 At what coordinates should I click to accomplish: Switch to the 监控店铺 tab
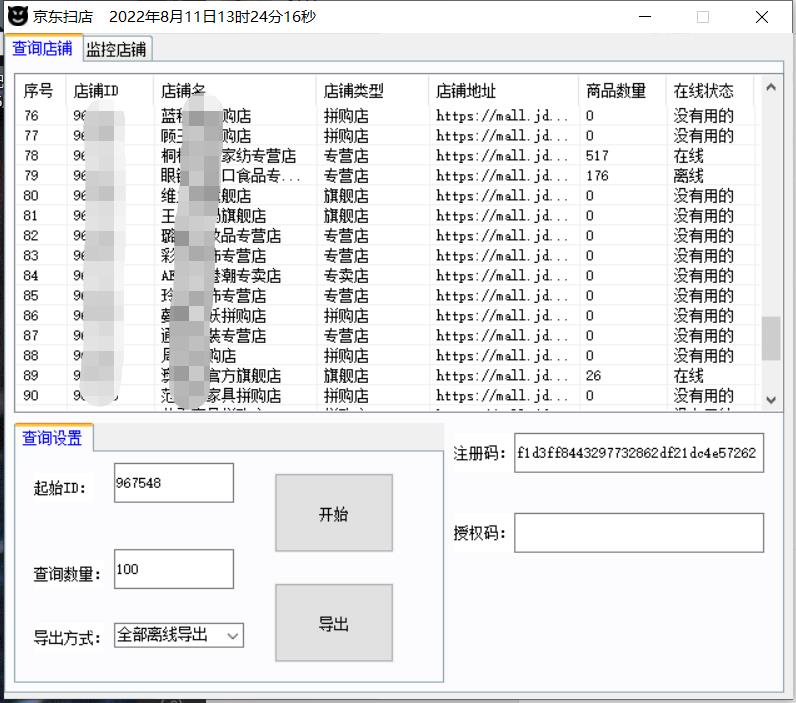[116, 49]
